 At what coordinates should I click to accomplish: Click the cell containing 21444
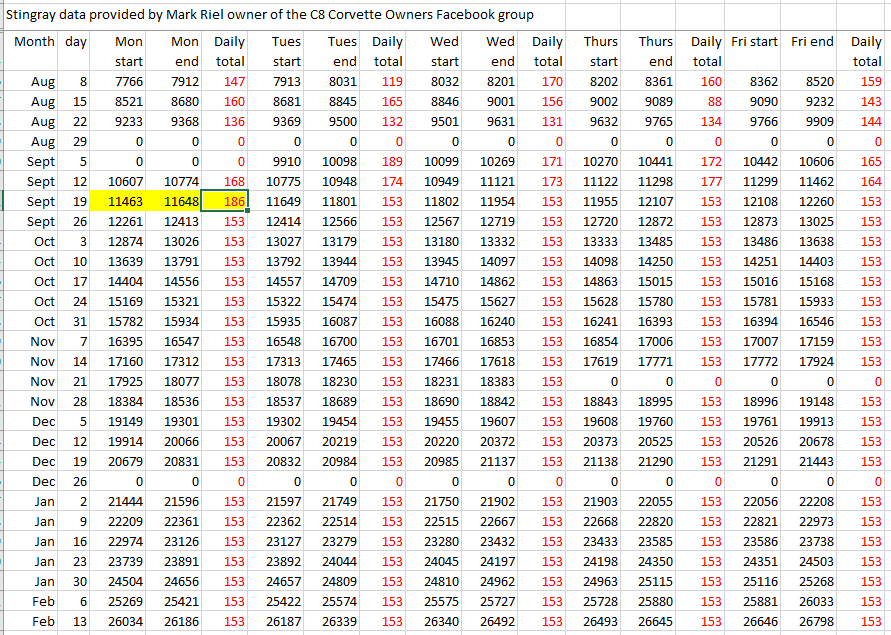(x=123, y=501)
